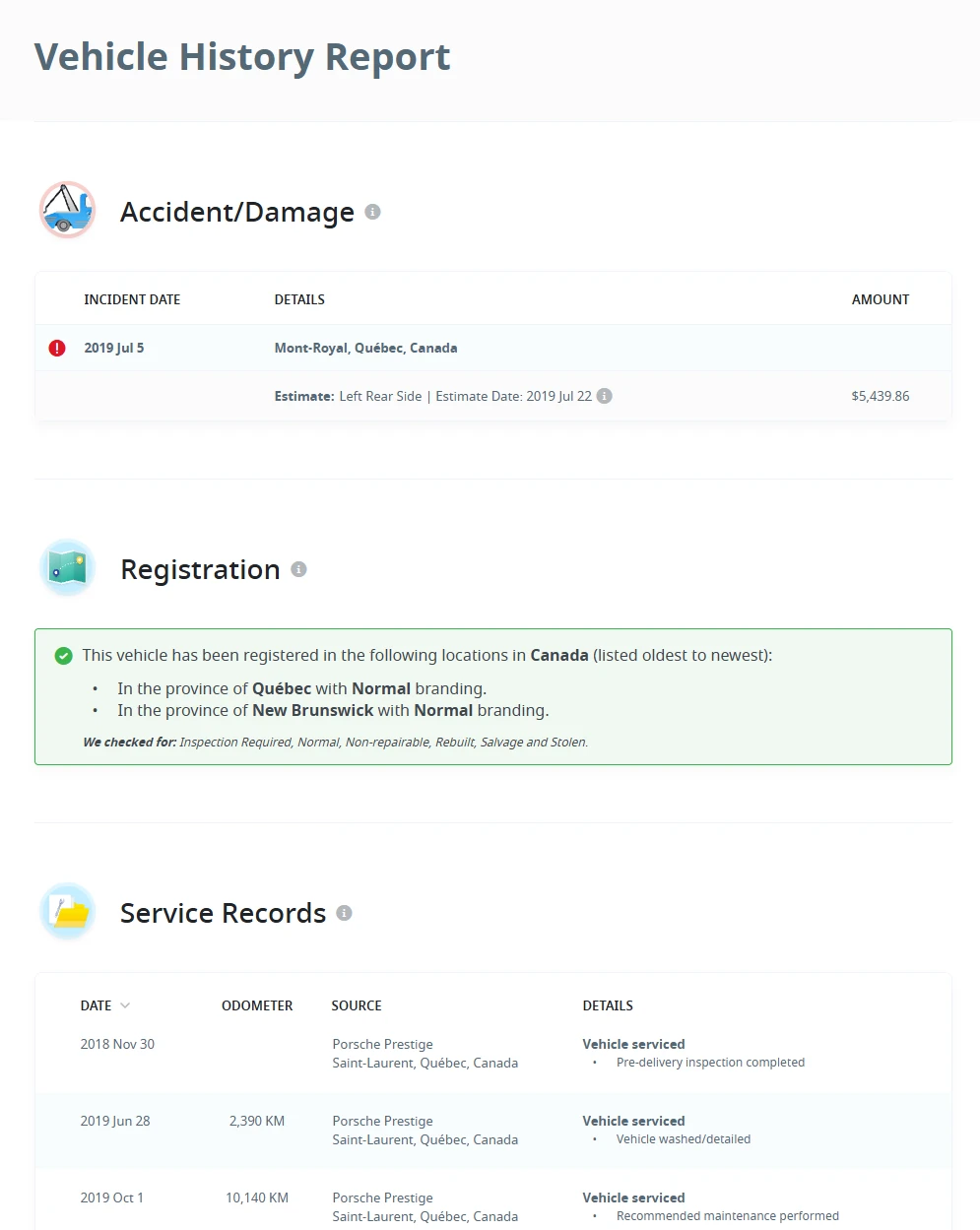The width and height of the screenshot is (980, 1230).
Task: Open info icon next to Estimate Date 2019 Jul 22
Action: [605, 396]
